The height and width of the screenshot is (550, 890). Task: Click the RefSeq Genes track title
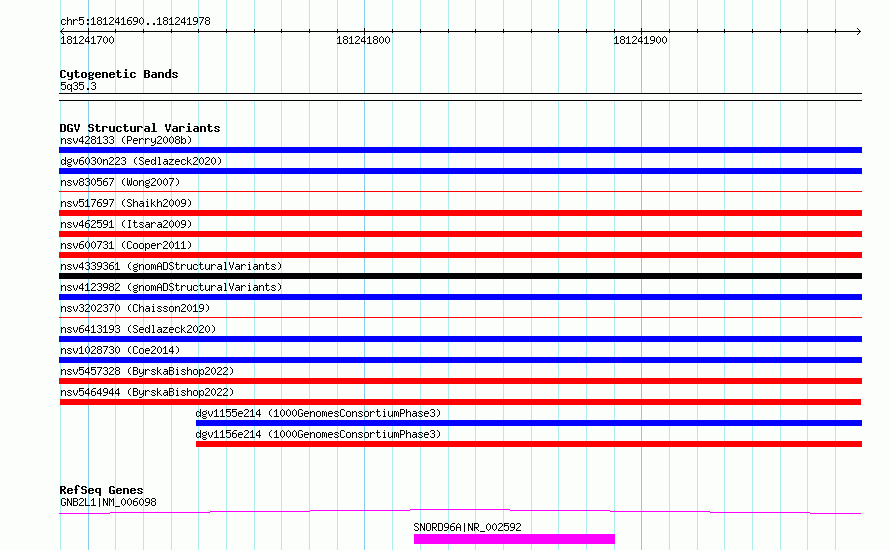[x=101, y=490]
